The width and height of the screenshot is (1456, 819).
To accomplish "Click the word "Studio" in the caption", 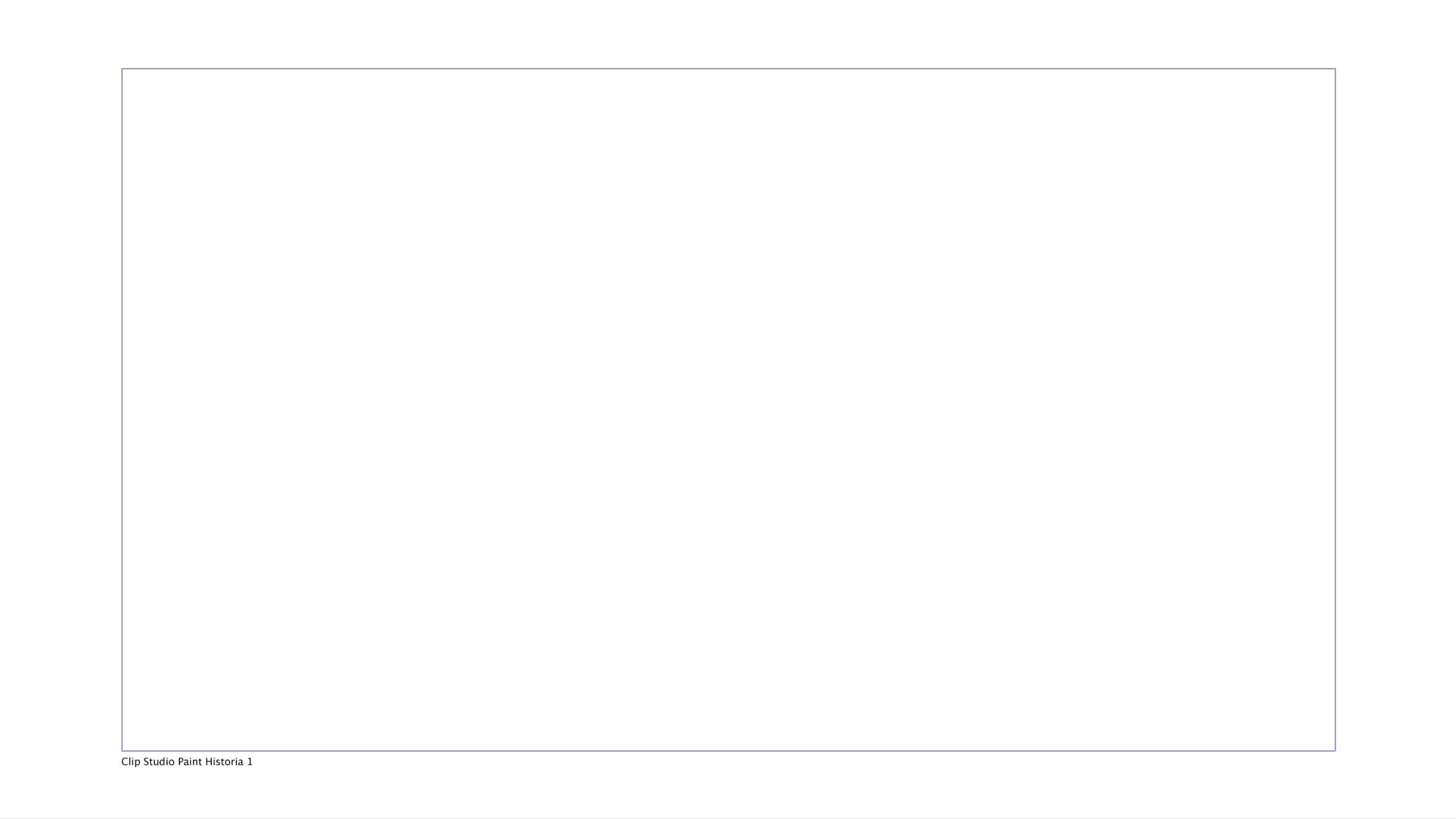I will coord(159,762).
